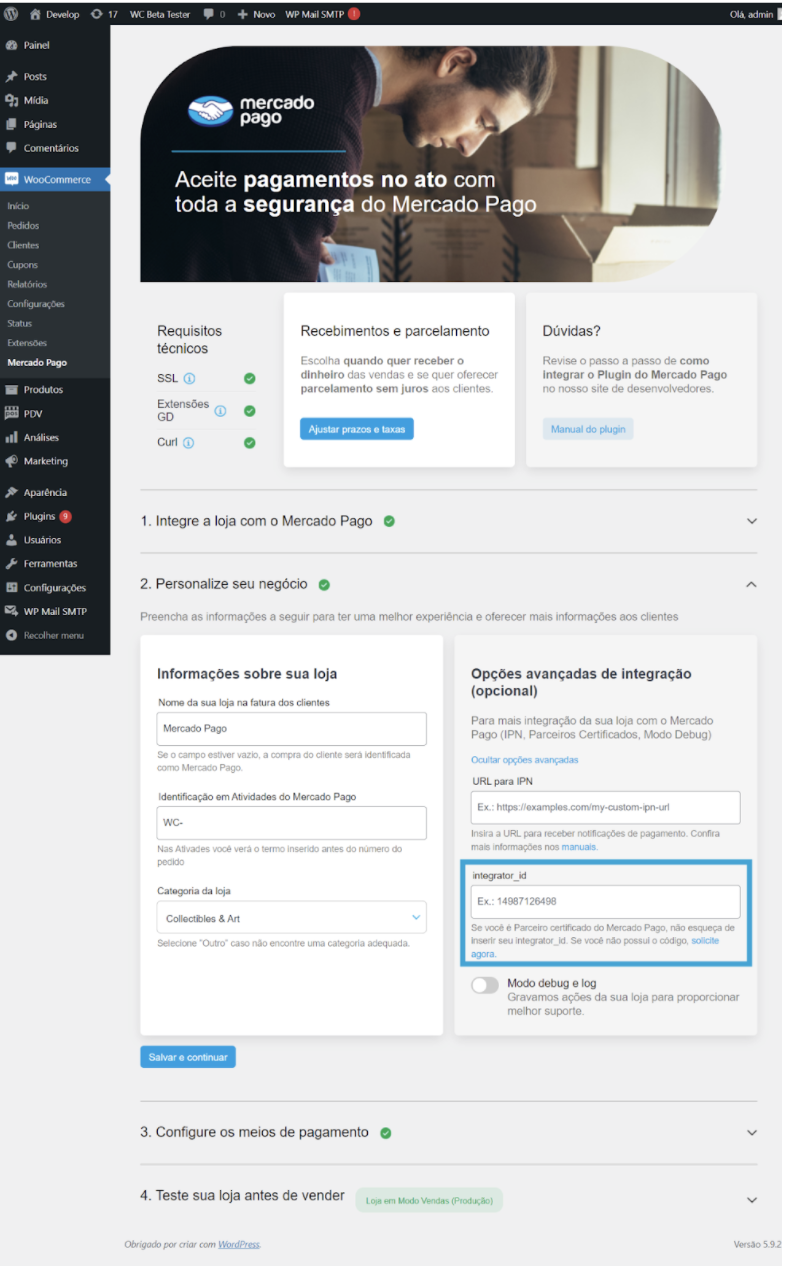Open Clientes submenu item
786x1266 pixels.
point(23,245)
